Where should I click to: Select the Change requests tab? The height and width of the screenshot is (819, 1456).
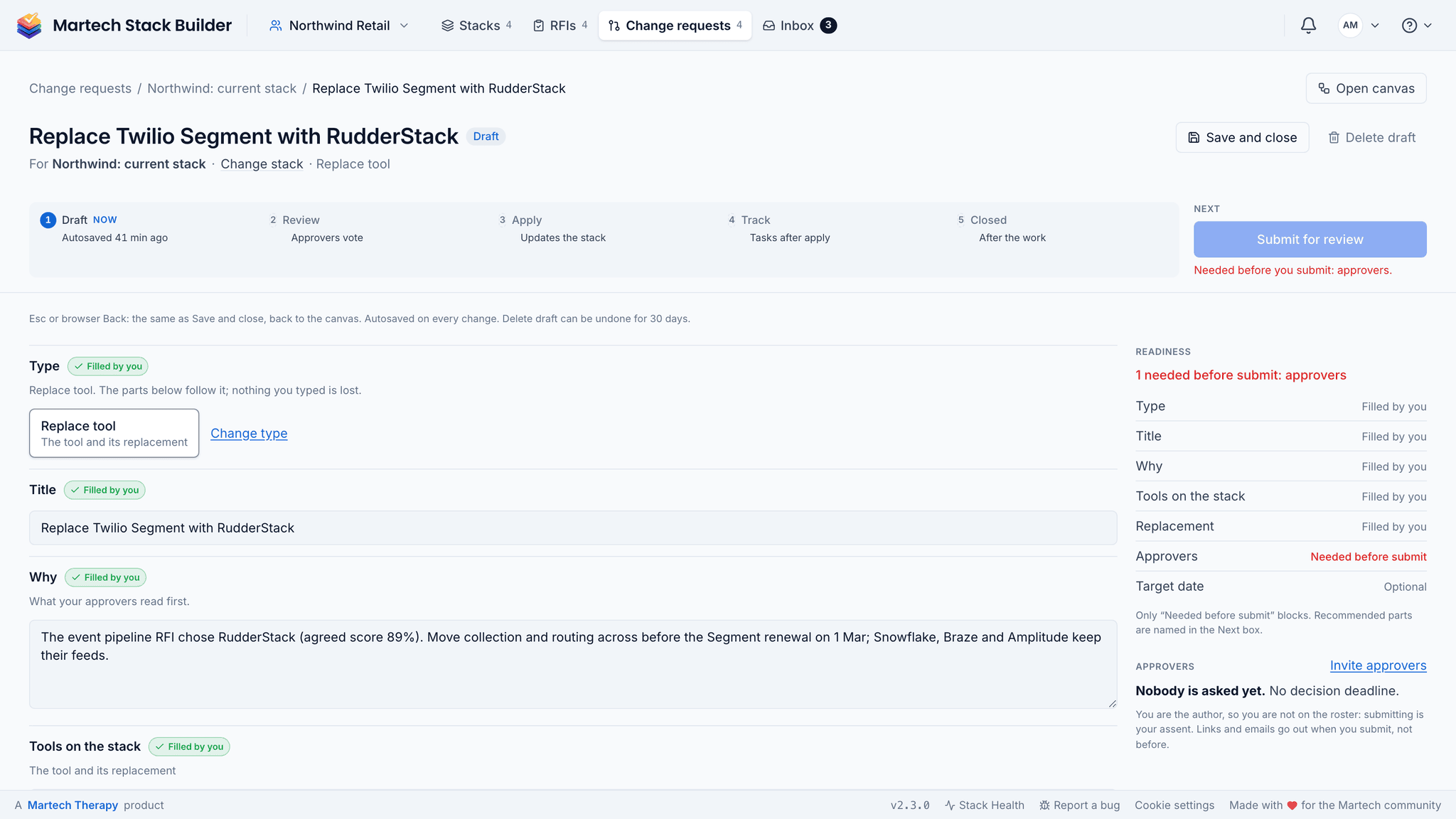click(x=675, y=26)
